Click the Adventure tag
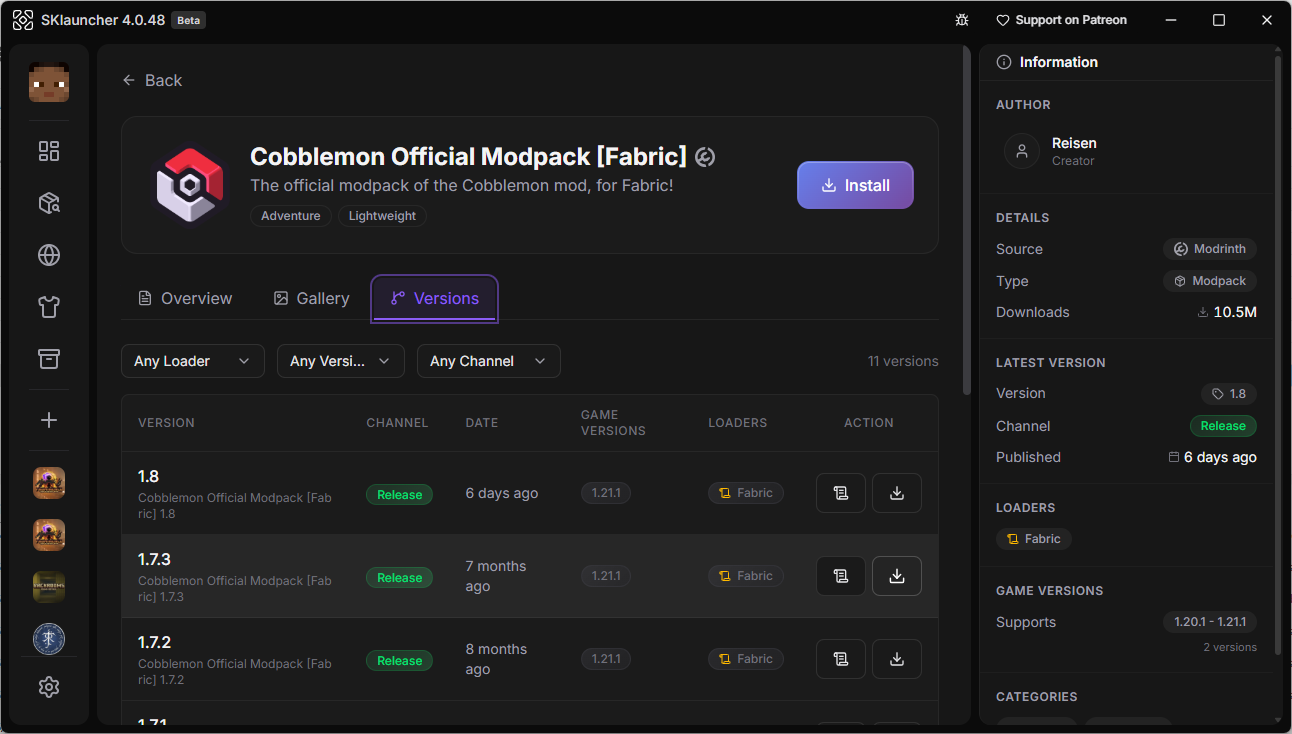The width and height of the screenshot is (1292, 734). [x=291, y=216]
